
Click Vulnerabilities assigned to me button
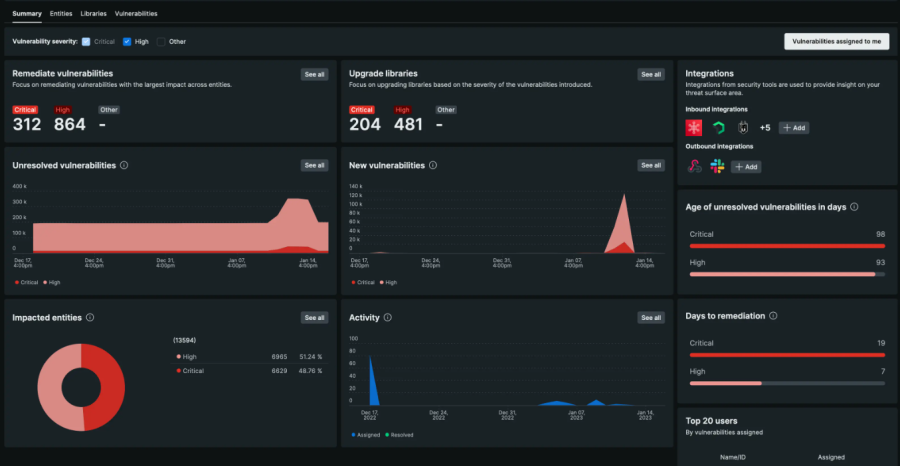pyautogui.click(x=836, y=41)
